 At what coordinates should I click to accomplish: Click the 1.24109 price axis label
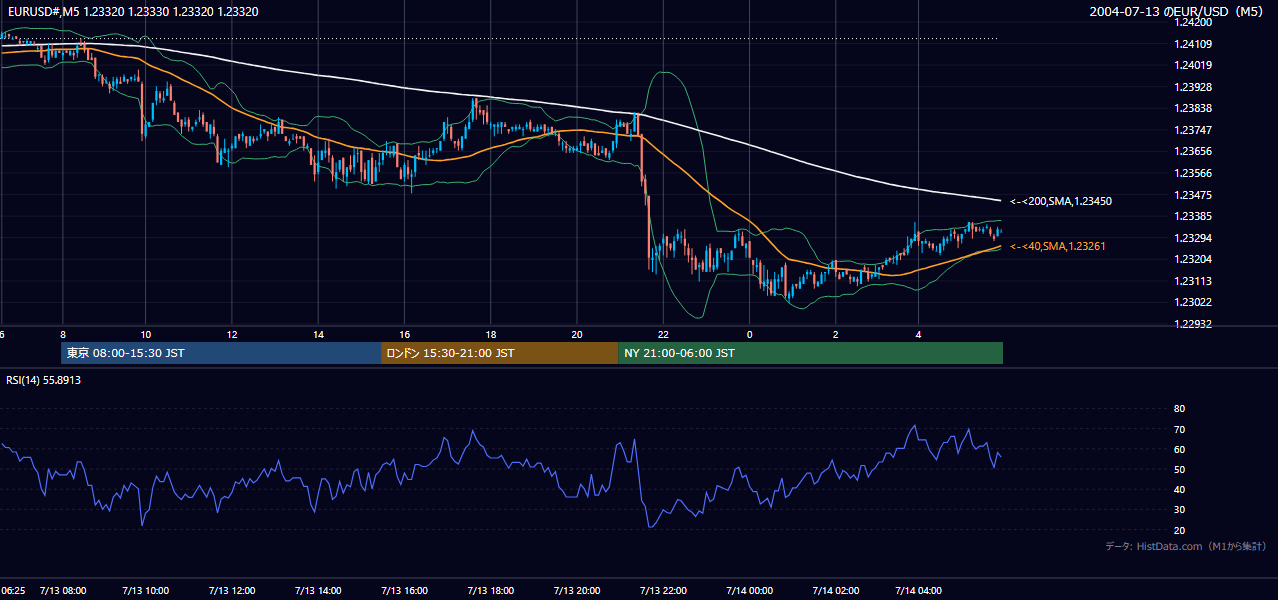point(1193,44)
